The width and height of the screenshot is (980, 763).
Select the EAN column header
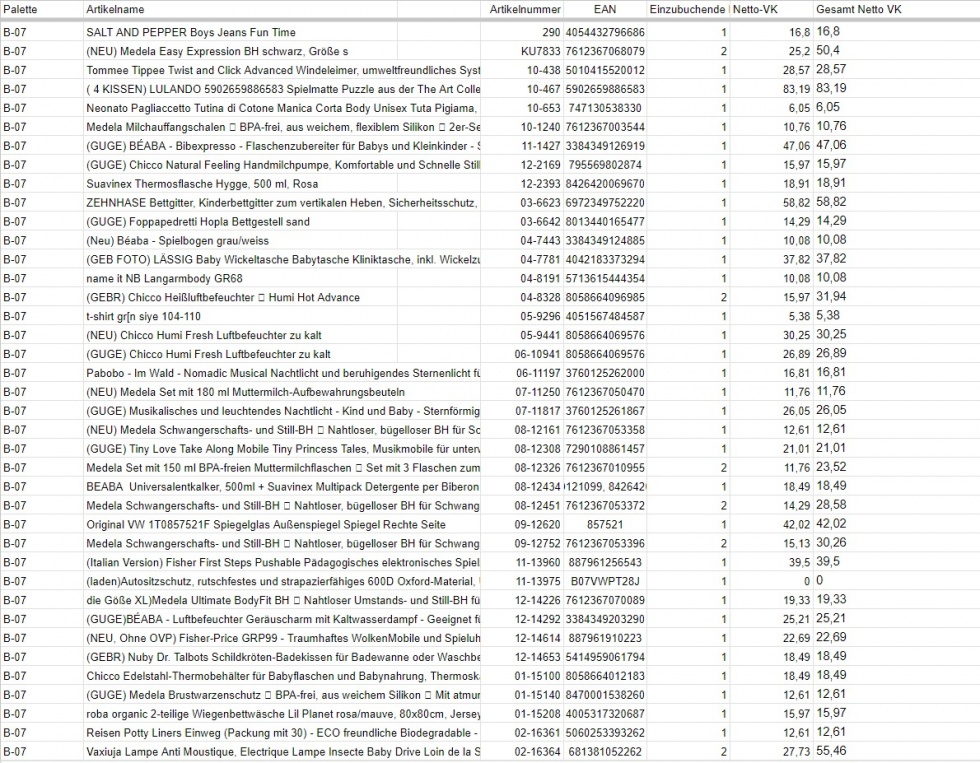604,9
